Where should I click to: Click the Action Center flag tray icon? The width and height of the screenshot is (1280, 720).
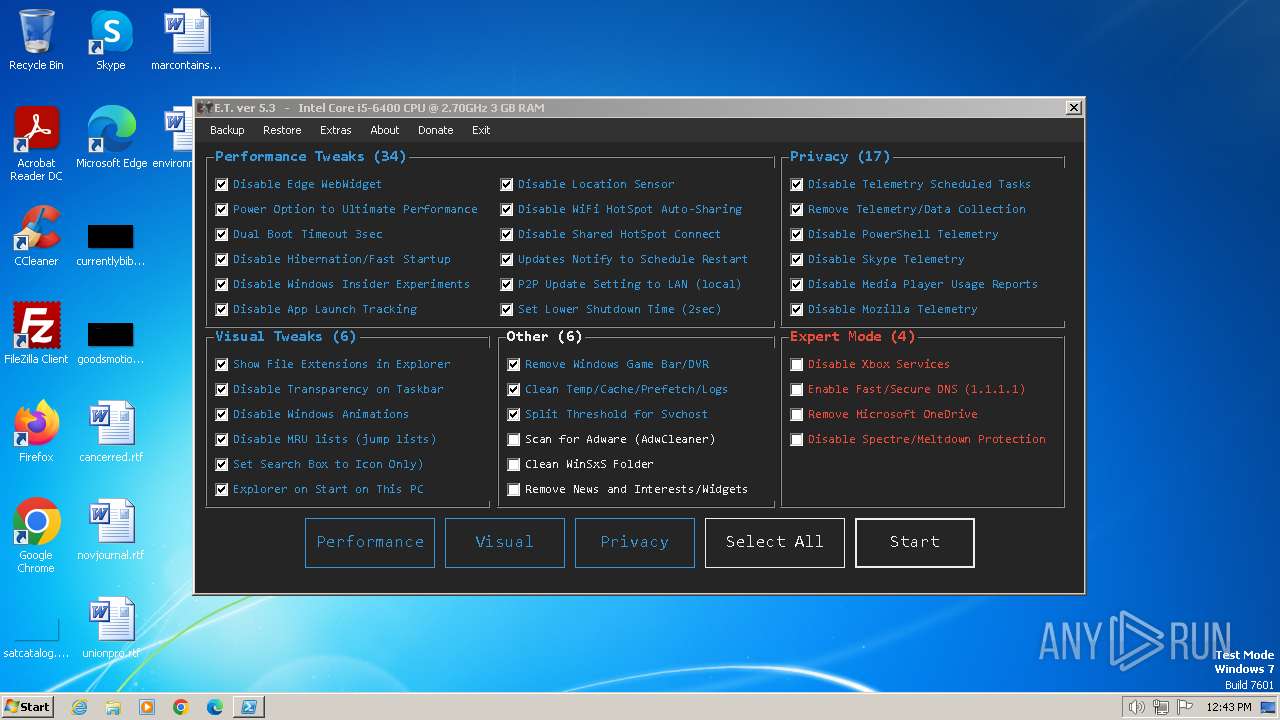point(1186,707)
